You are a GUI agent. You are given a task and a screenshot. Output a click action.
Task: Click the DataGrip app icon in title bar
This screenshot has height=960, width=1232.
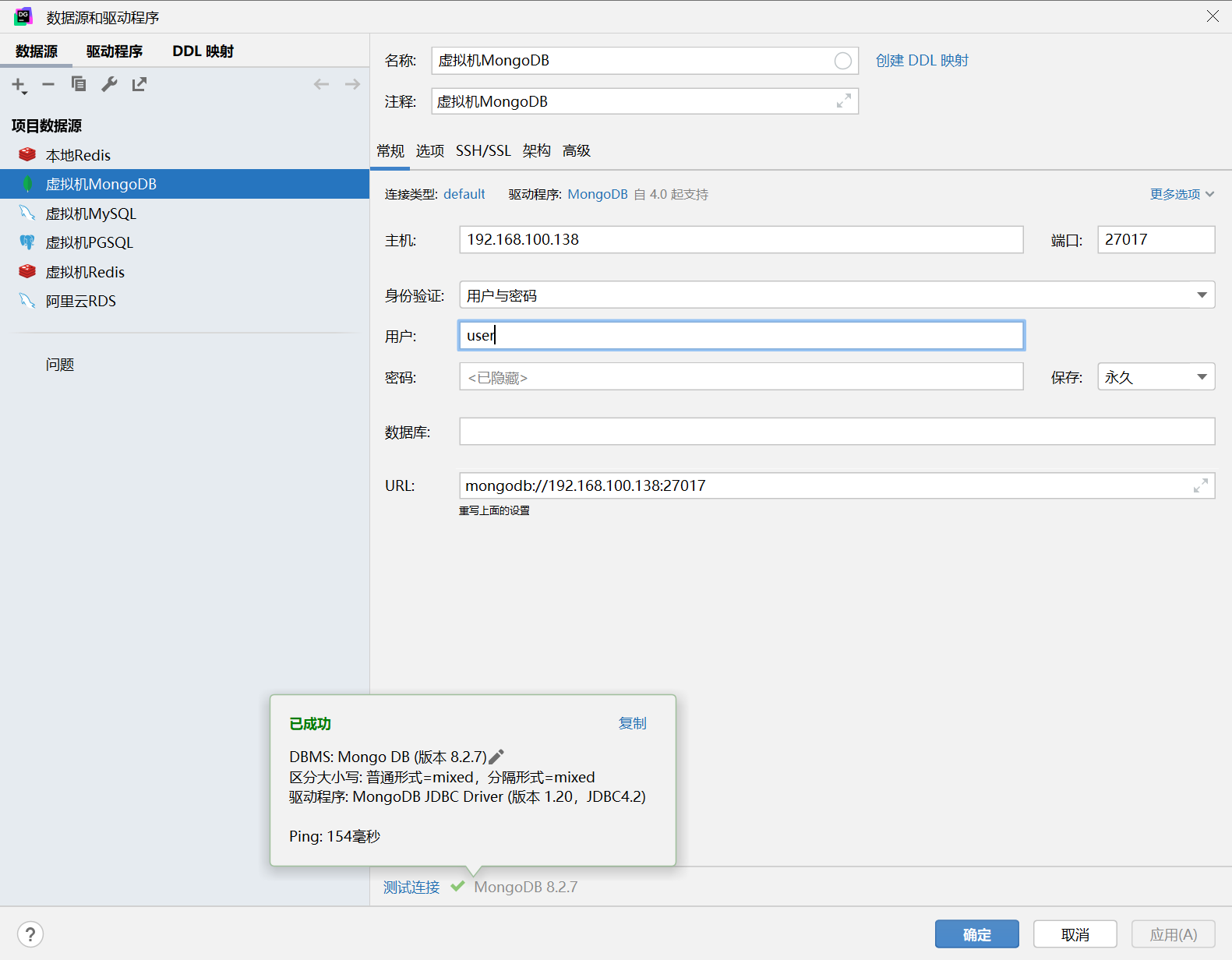pyautogui.click(x=23, y=16)
